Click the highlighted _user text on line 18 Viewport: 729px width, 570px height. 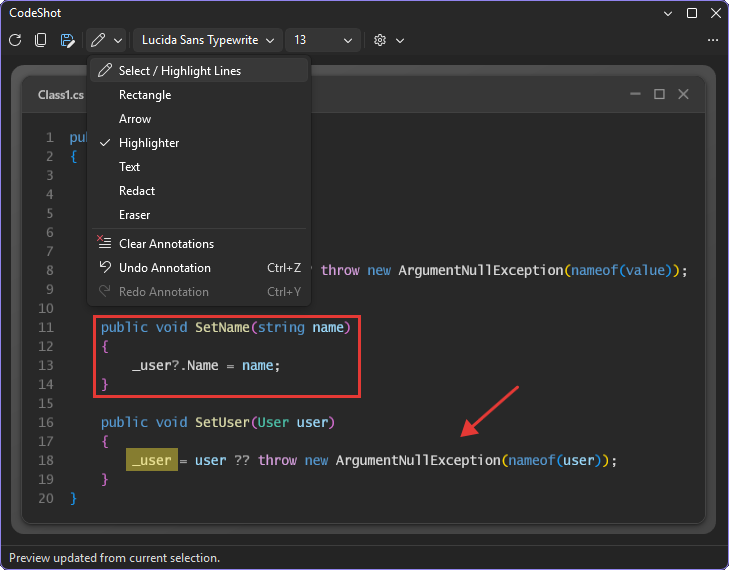tap(152, 460)
